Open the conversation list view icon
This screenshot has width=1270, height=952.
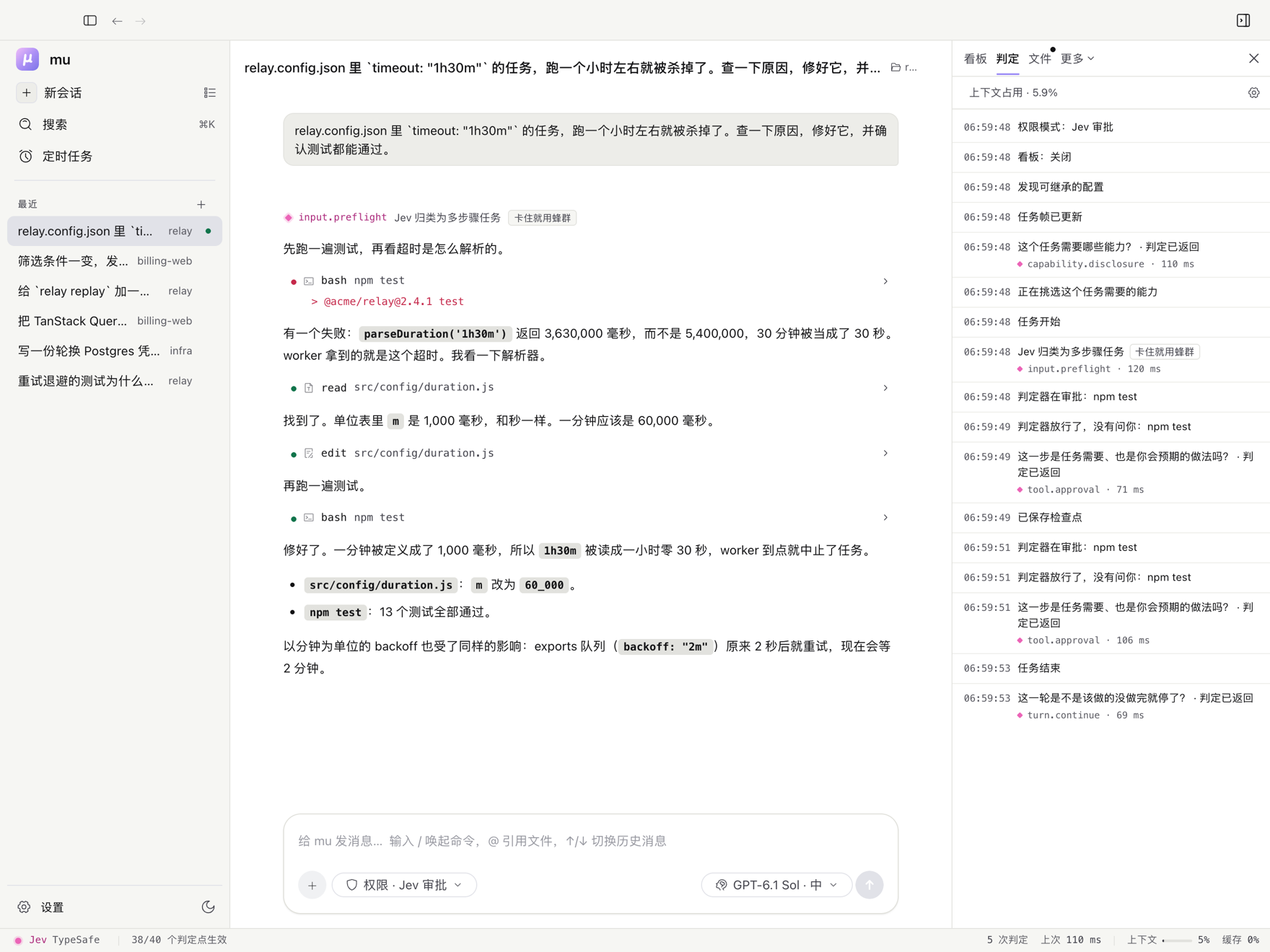pyautogui.click(x=210, y=92)
